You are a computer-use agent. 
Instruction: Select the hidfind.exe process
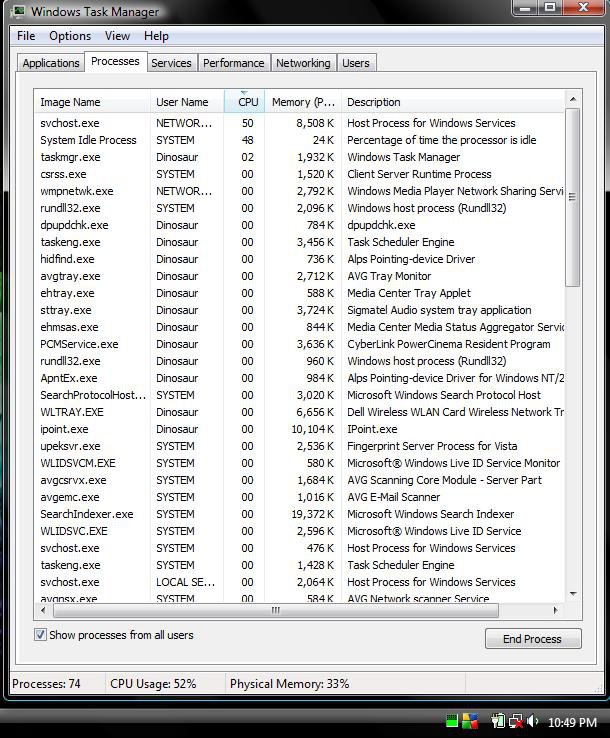(x=299, y=259)
